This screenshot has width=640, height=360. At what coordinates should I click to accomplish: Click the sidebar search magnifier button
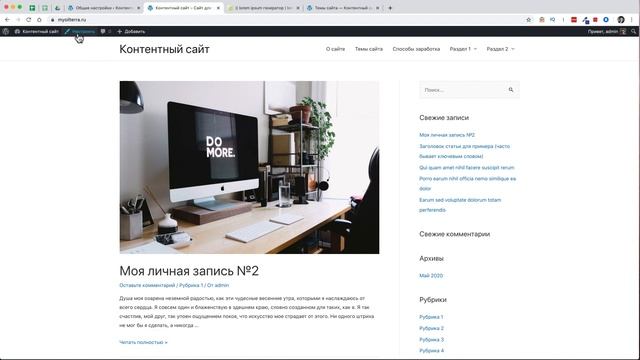pyautogui.click(x=511, y=90)
